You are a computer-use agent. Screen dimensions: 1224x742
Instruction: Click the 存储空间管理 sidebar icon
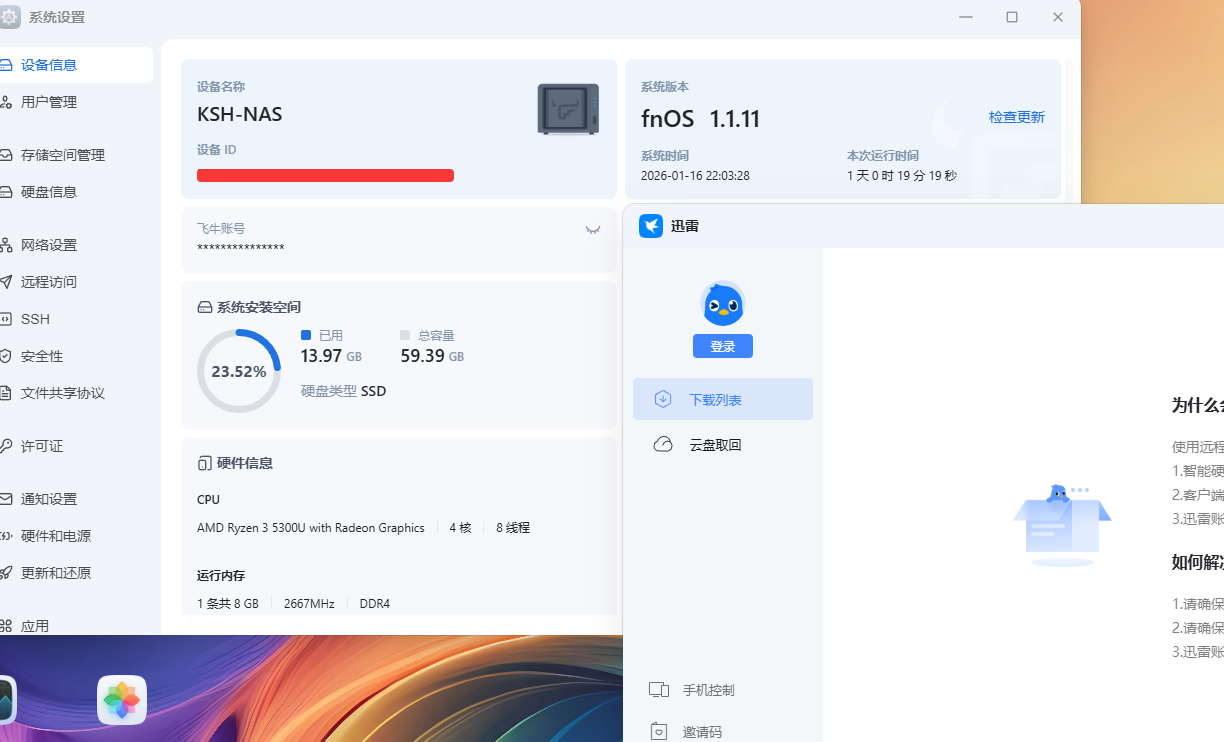tap(5, 155)
